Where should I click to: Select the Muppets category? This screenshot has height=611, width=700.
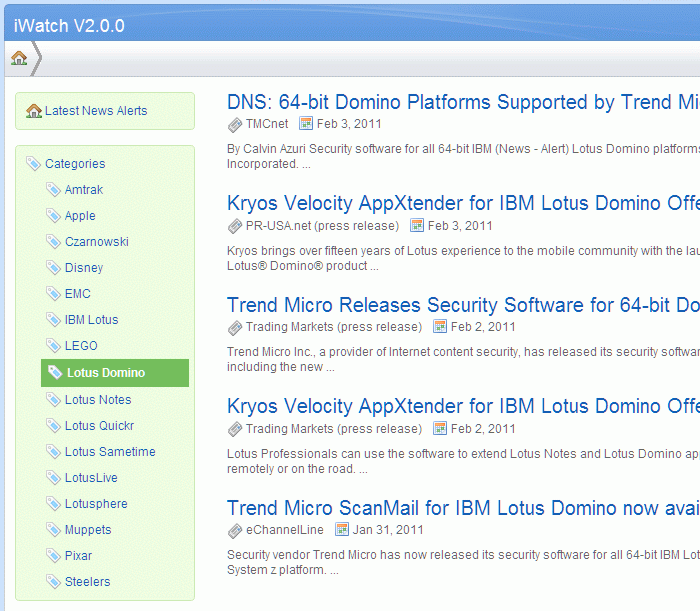tap(88, 530)
